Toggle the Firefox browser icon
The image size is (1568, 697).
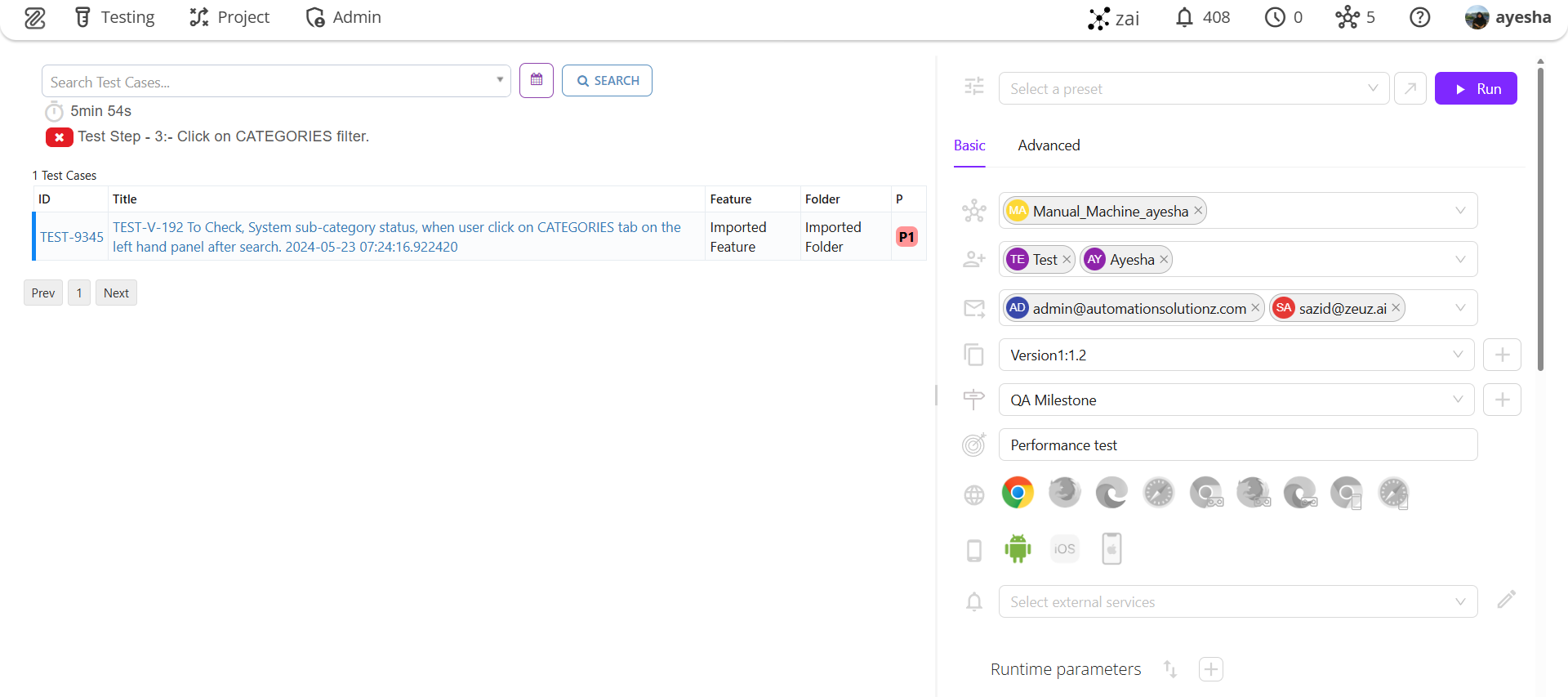[1064, 493]
